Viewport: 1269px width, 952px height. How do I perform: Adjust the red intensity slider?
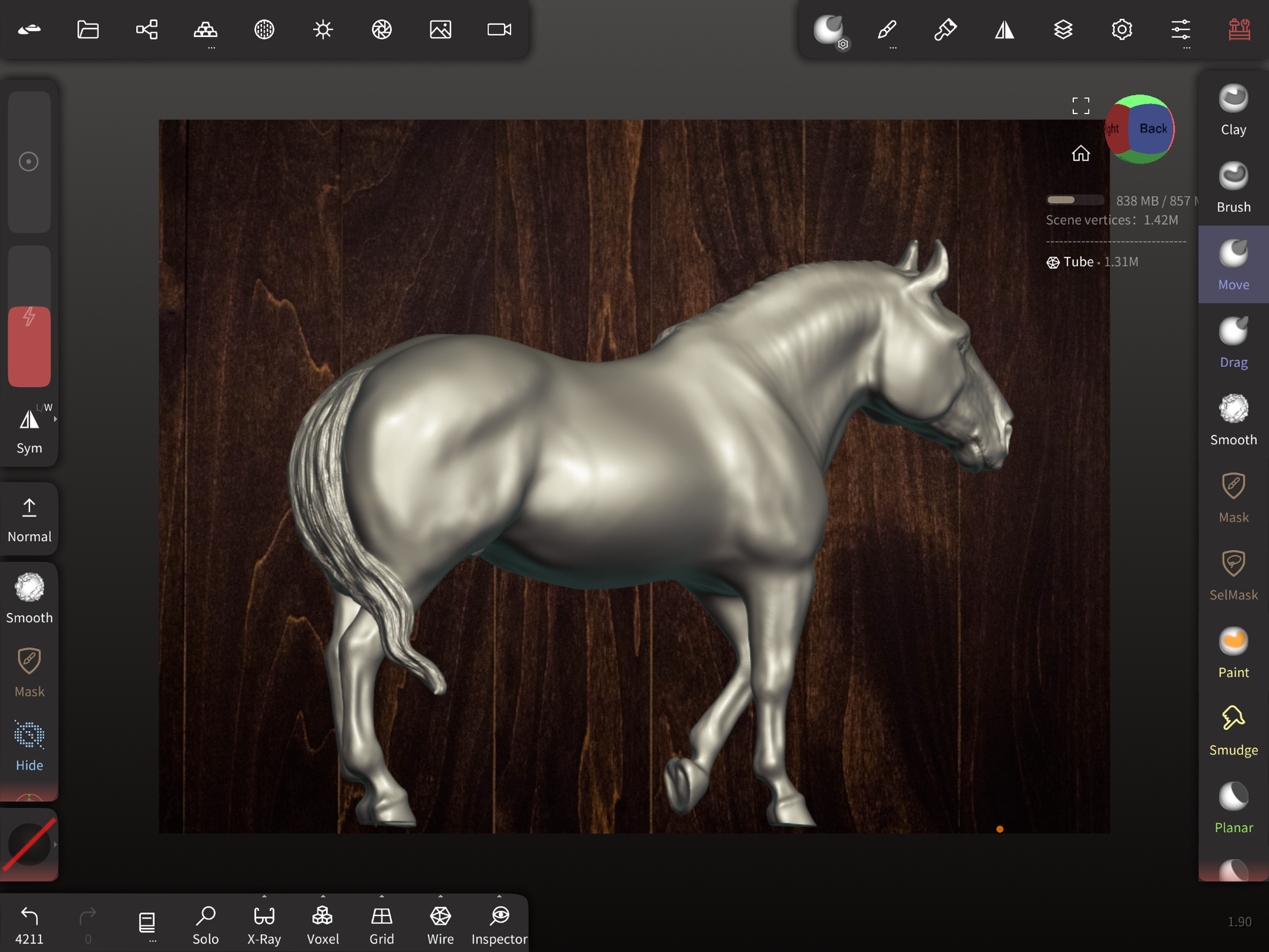(29, 346)
